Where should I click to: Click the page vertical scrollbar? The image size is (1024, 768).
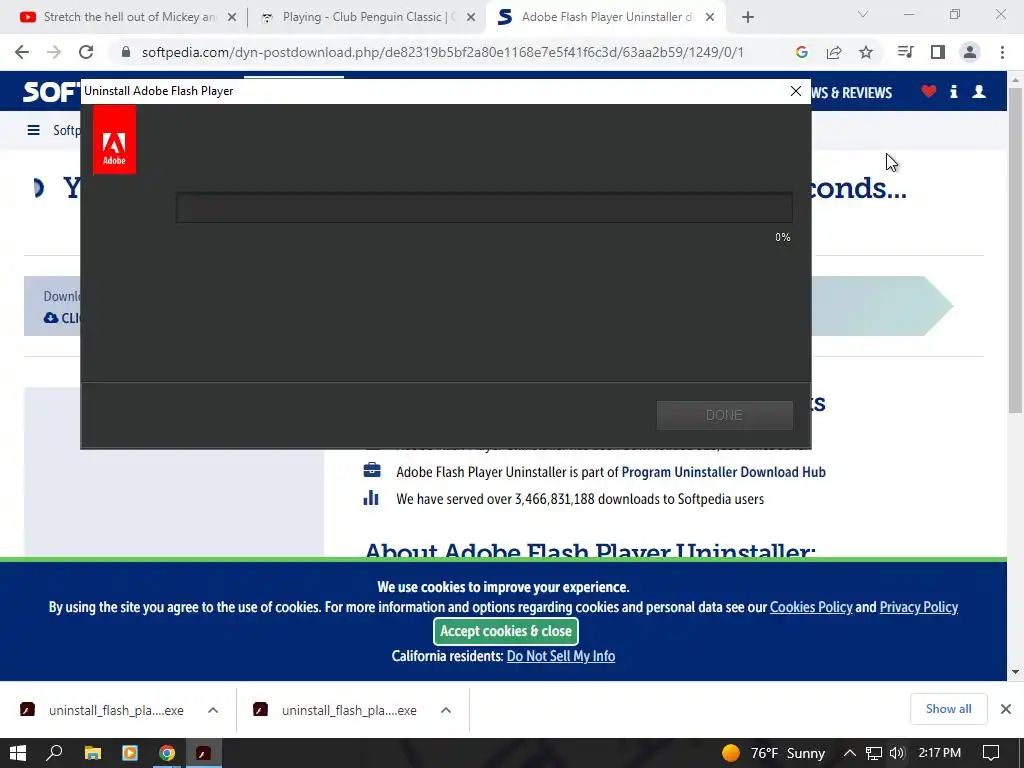[1015, 249]
